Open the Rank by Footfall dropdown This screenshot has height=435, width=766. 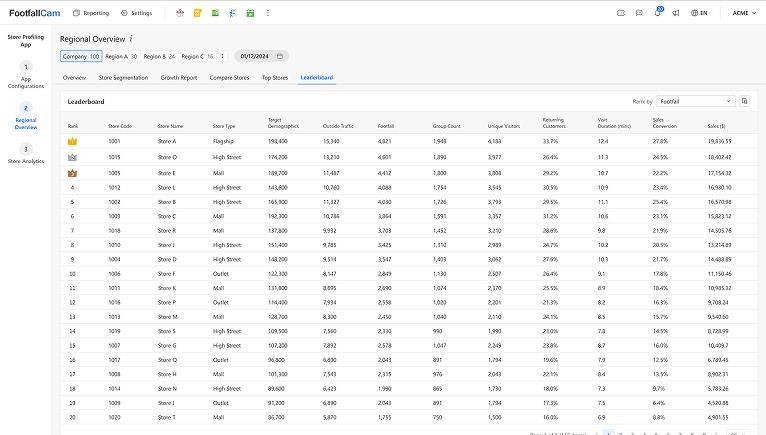(696, 101)
